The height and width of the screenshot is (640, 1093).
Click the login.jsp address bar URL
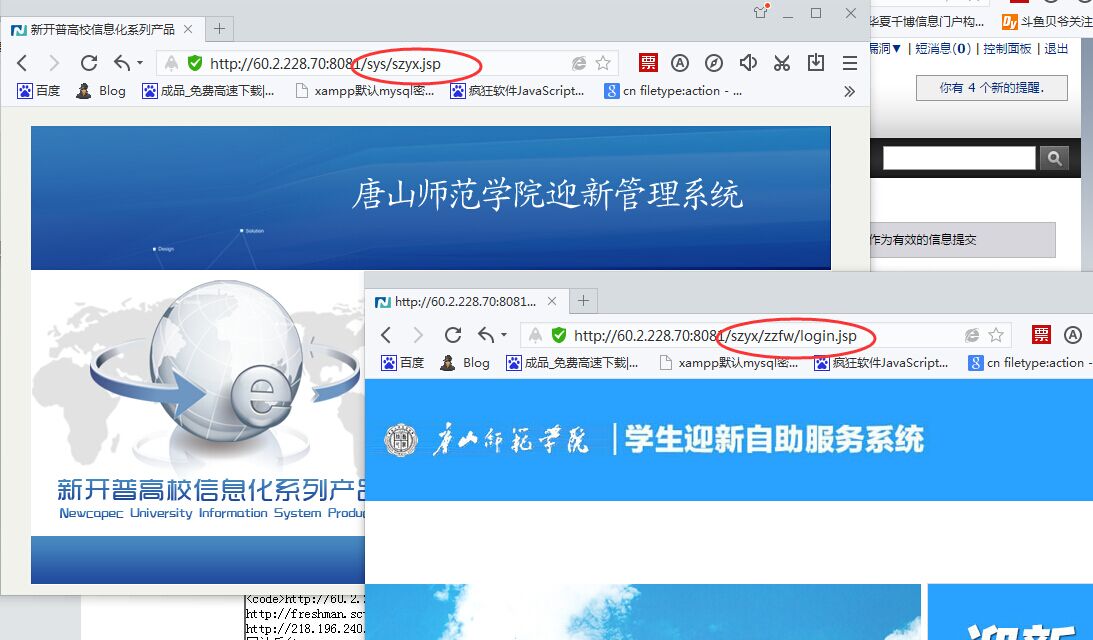tap(715, 335)
